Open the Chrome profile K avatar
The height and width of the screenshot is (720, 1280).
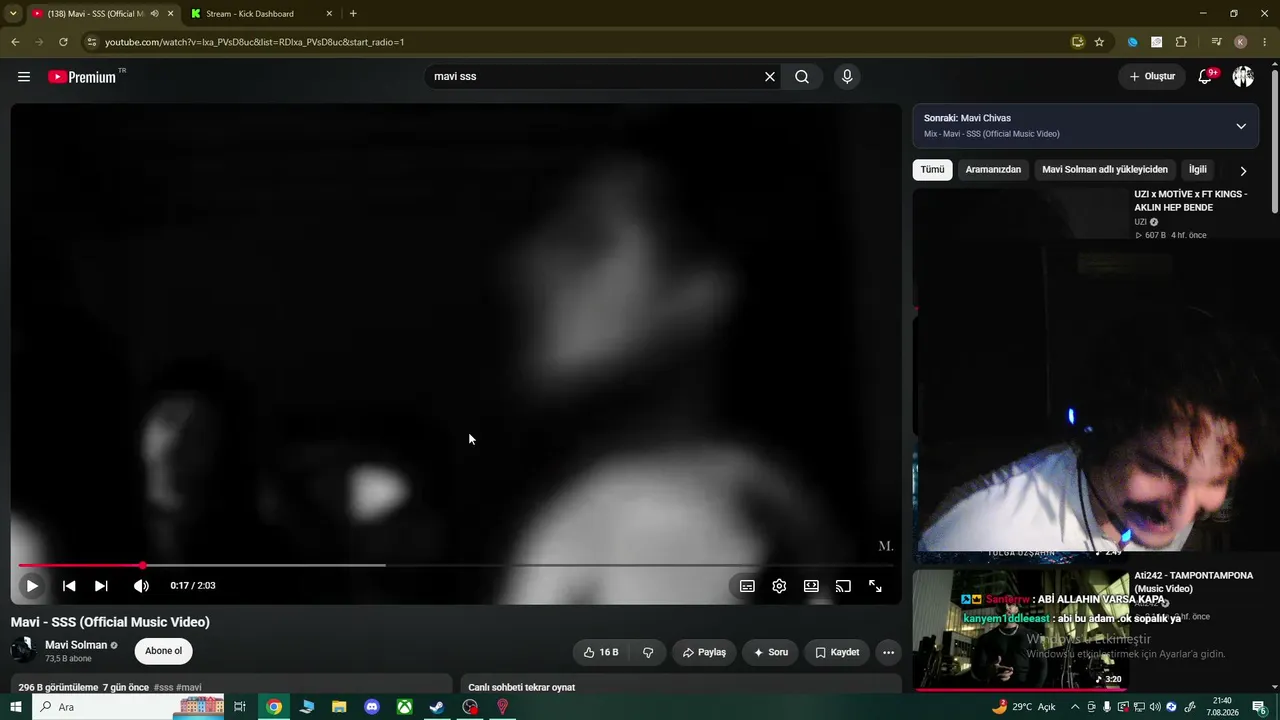1241,42
